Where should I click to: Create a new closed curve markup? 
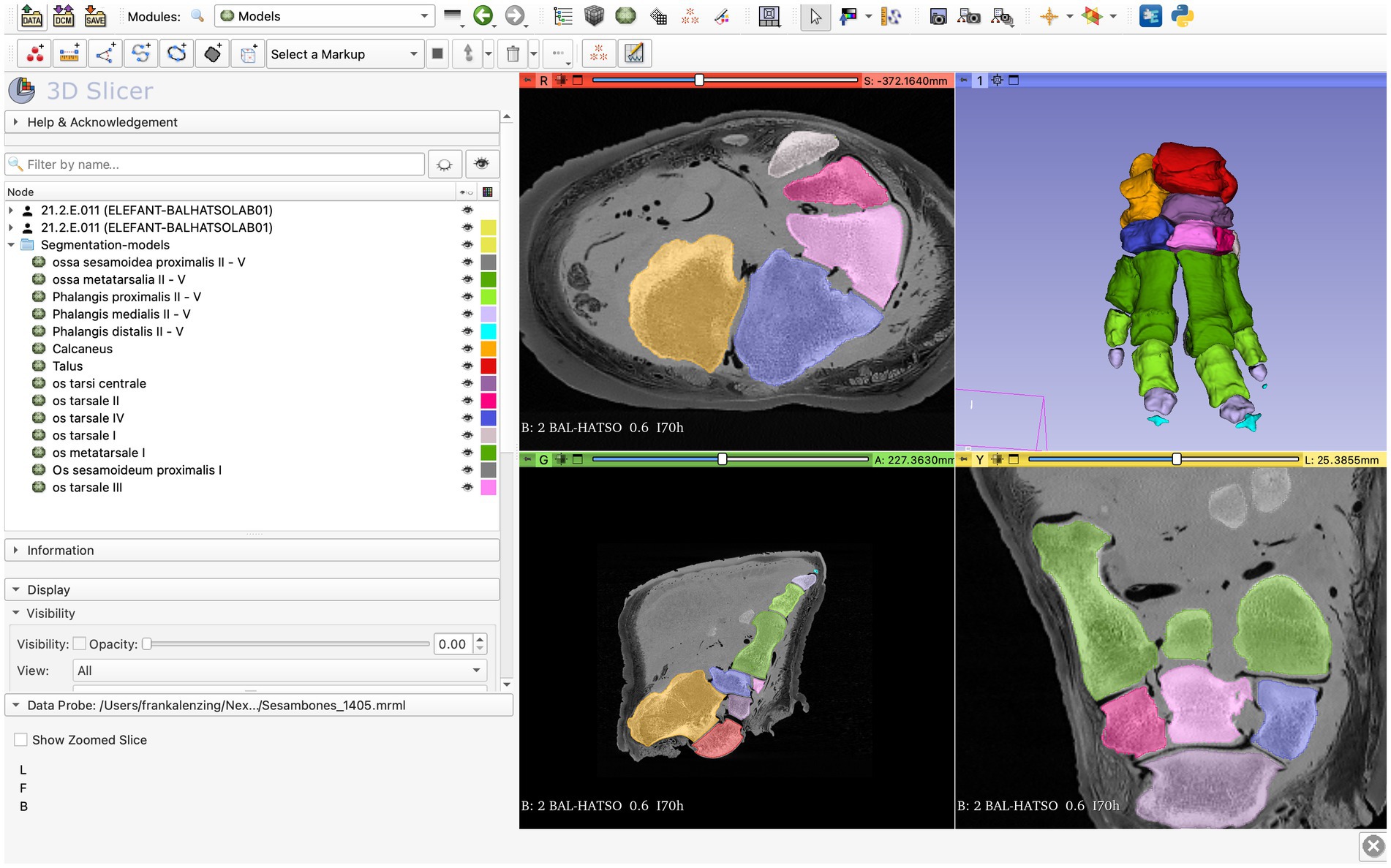(x=176, y=53)
